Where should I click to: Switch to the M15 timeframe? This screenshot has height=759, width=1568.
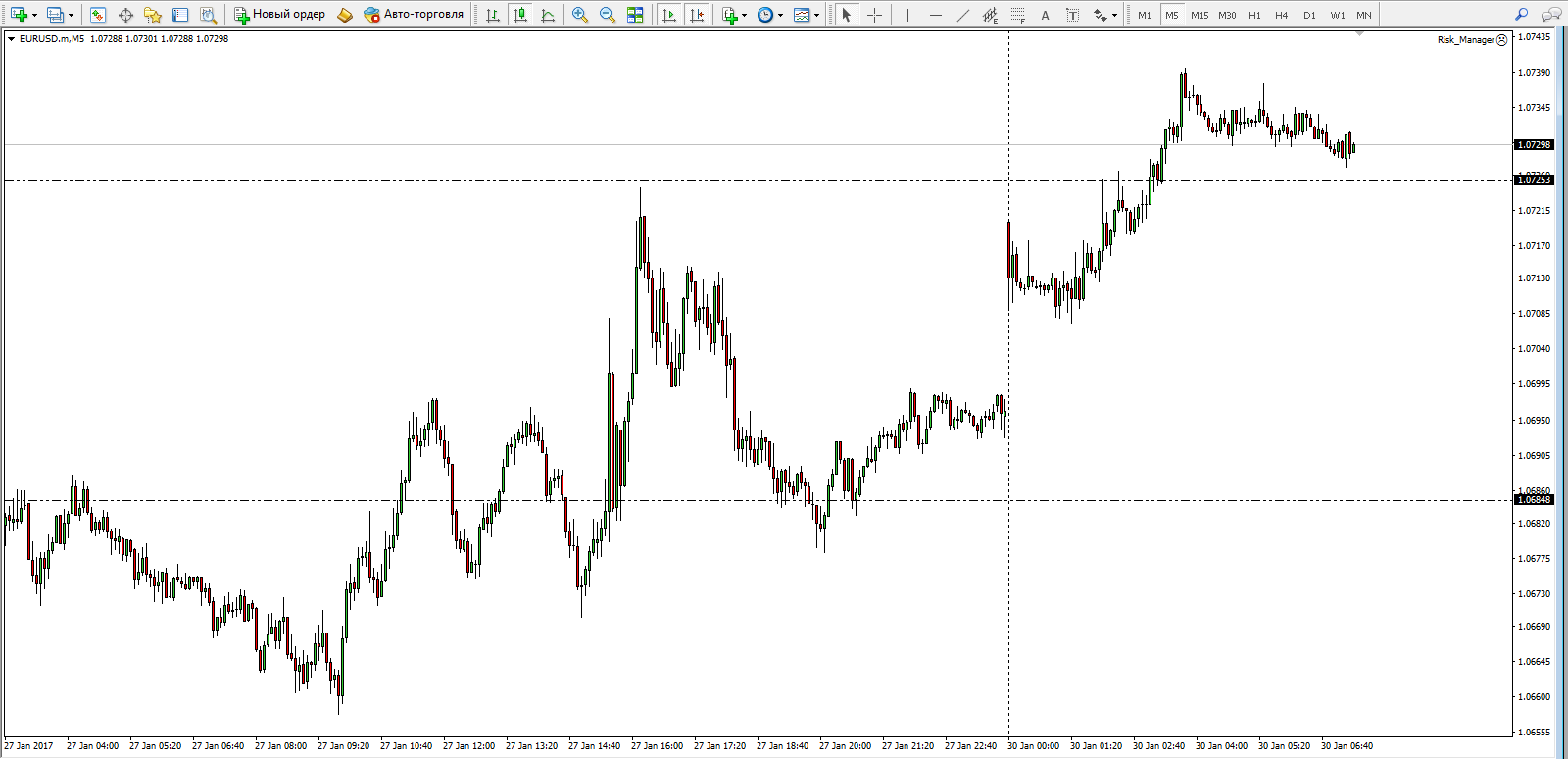point(1200,15)
